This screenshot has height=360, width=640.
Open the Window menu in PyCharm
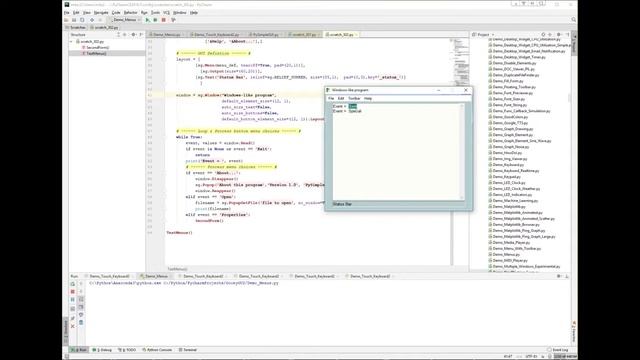[180, 13]
